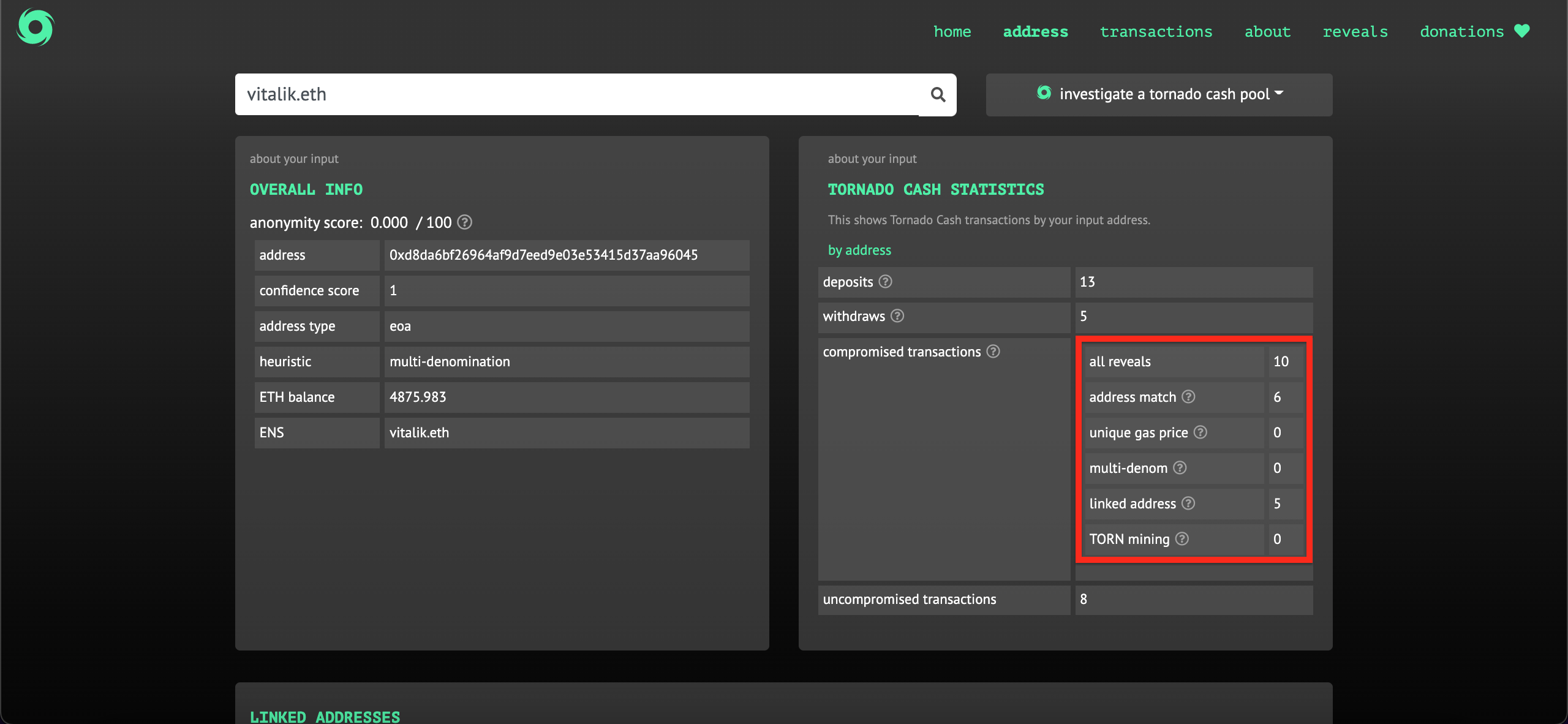Click the vitalik.eth search input field
This screenshot has width=1568, height=724.
coord(576,94)
